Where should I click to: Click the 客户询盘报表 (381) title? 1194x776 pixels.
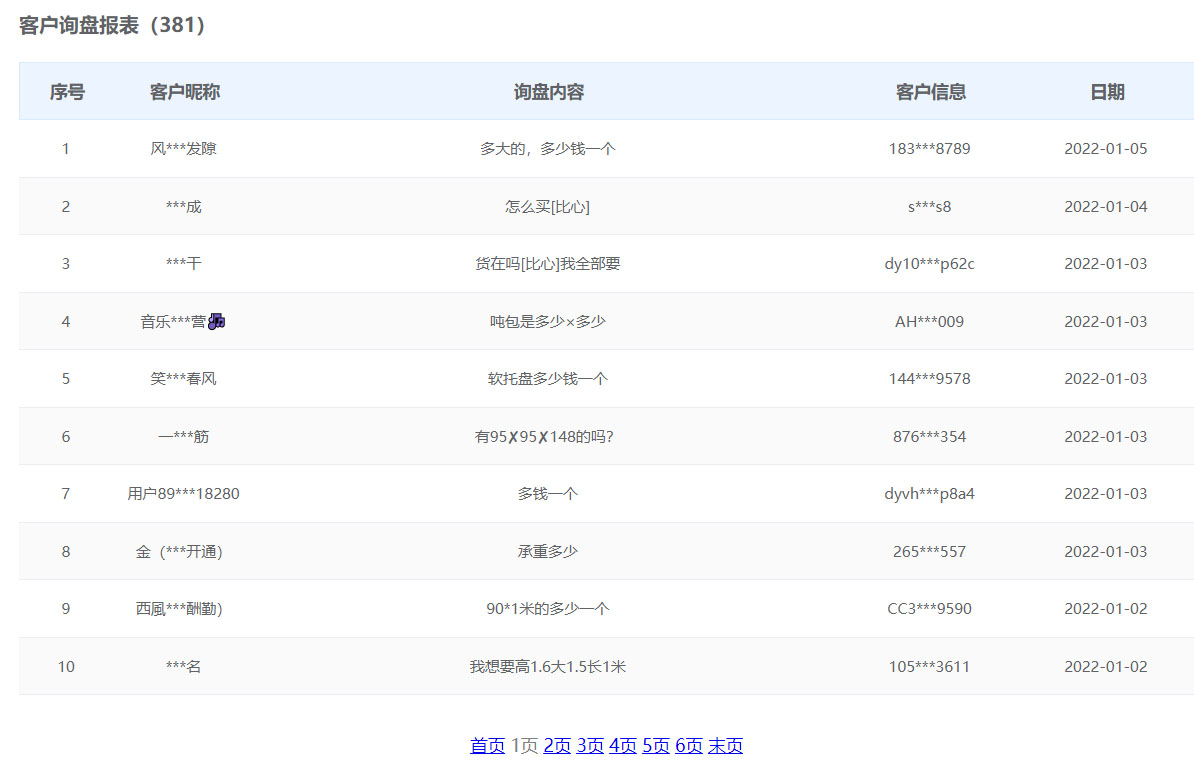(x=112, y=26)
